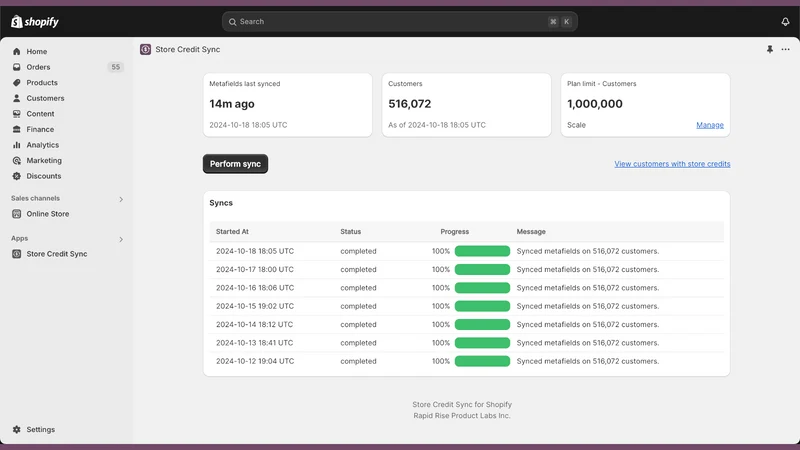Open the Home icon in sidebar

[x=17, y=52]
